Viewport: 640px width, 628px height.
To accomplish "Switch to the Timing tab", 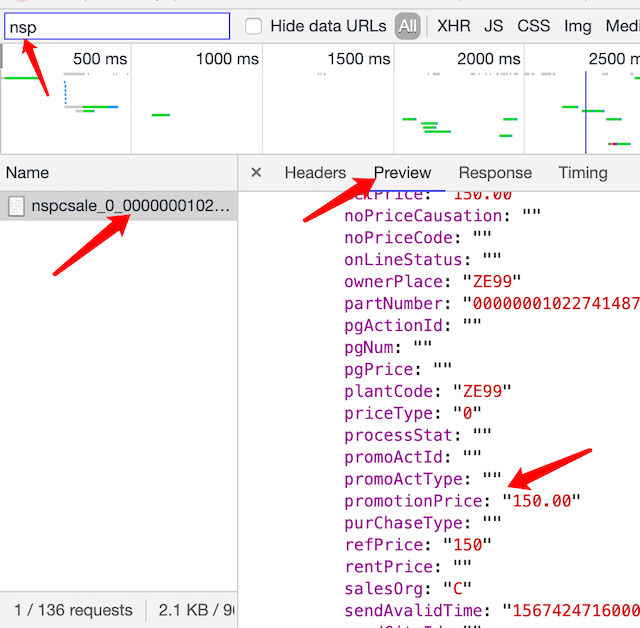I will click(583, 173).
